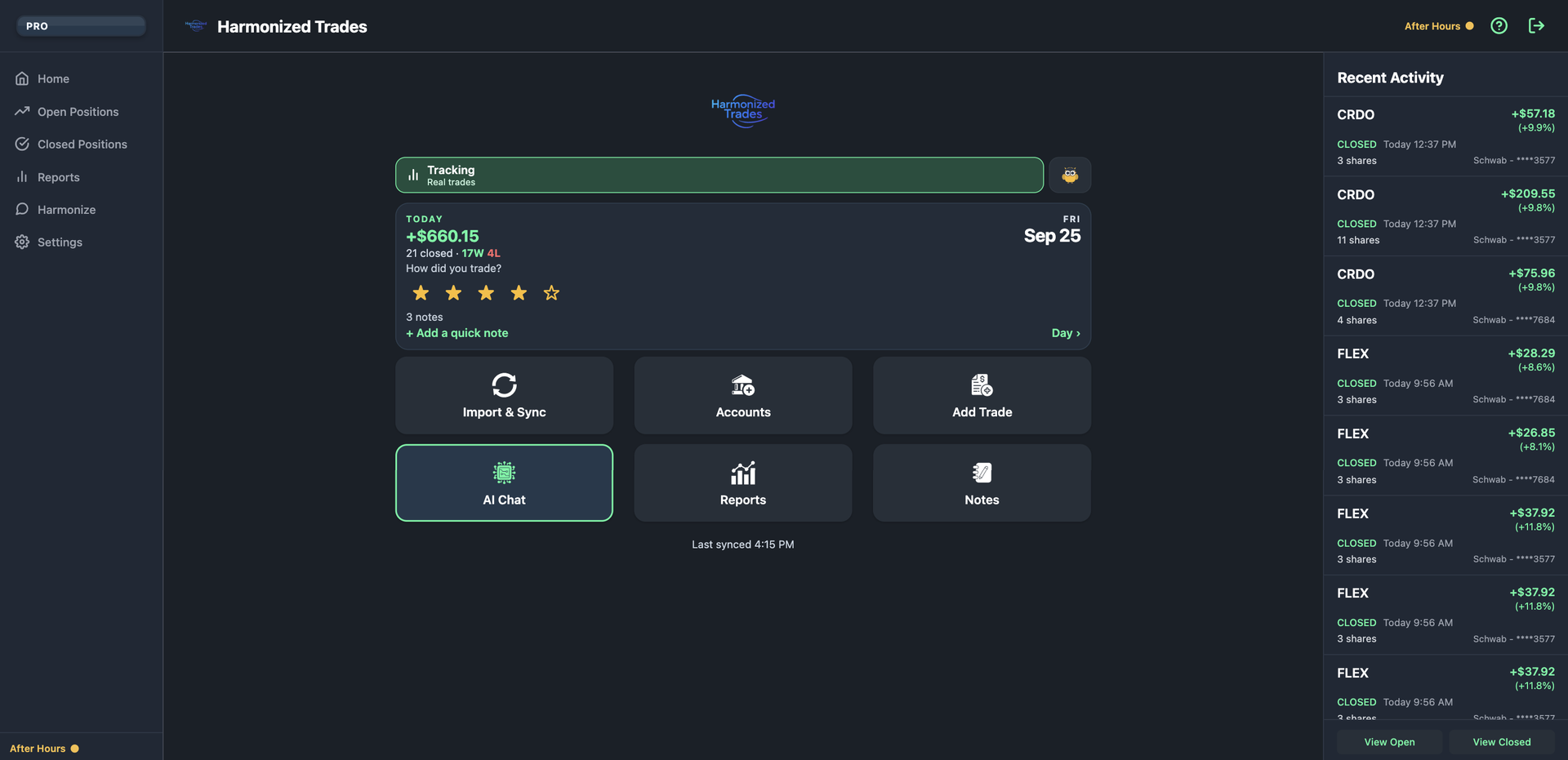Open the Notes tile
This screenshot has width=1568, height=760.
(982, 482)
